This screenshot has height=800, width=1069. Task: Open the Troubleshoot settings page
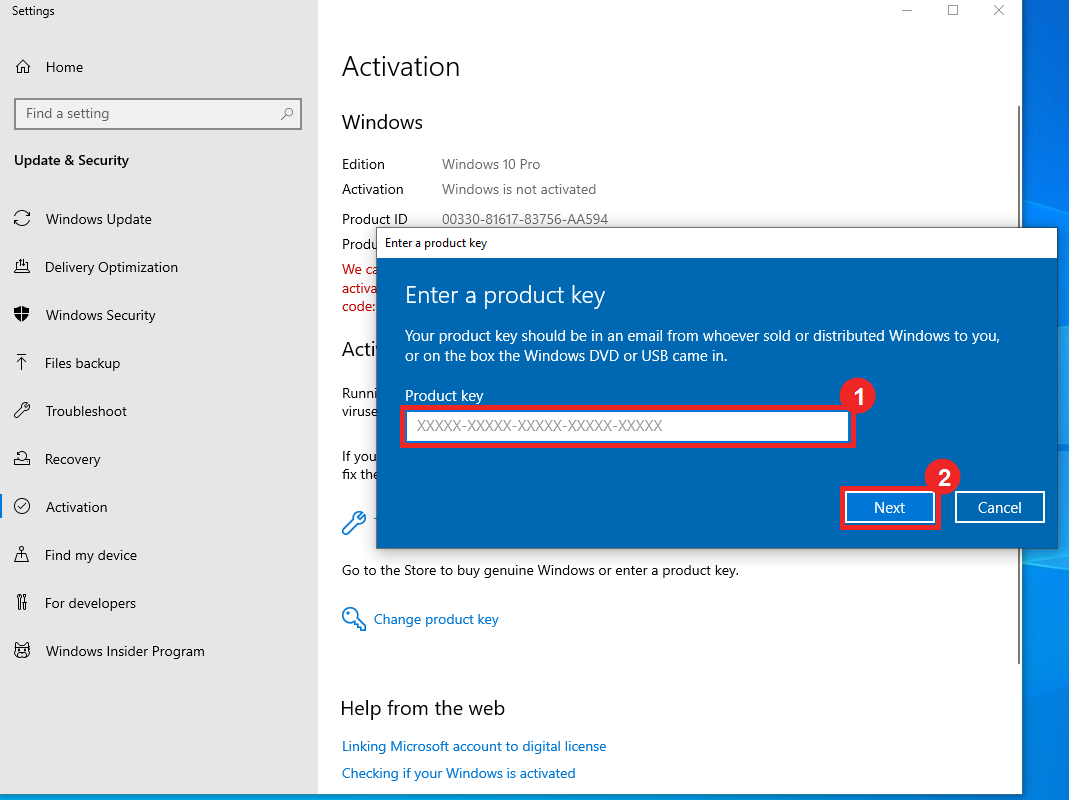159,411
